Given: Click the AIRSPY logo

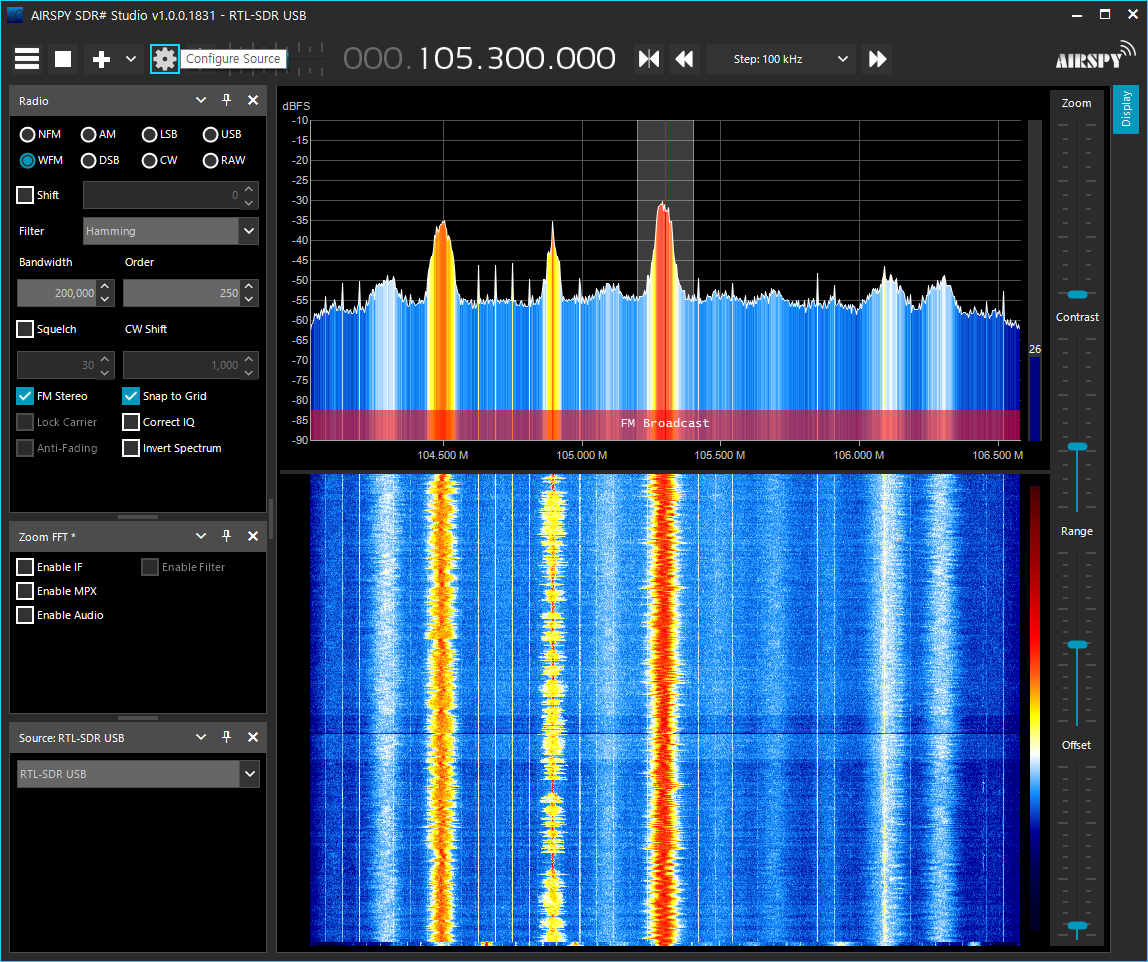Looking at the screenshot, I should (1095, 57).
